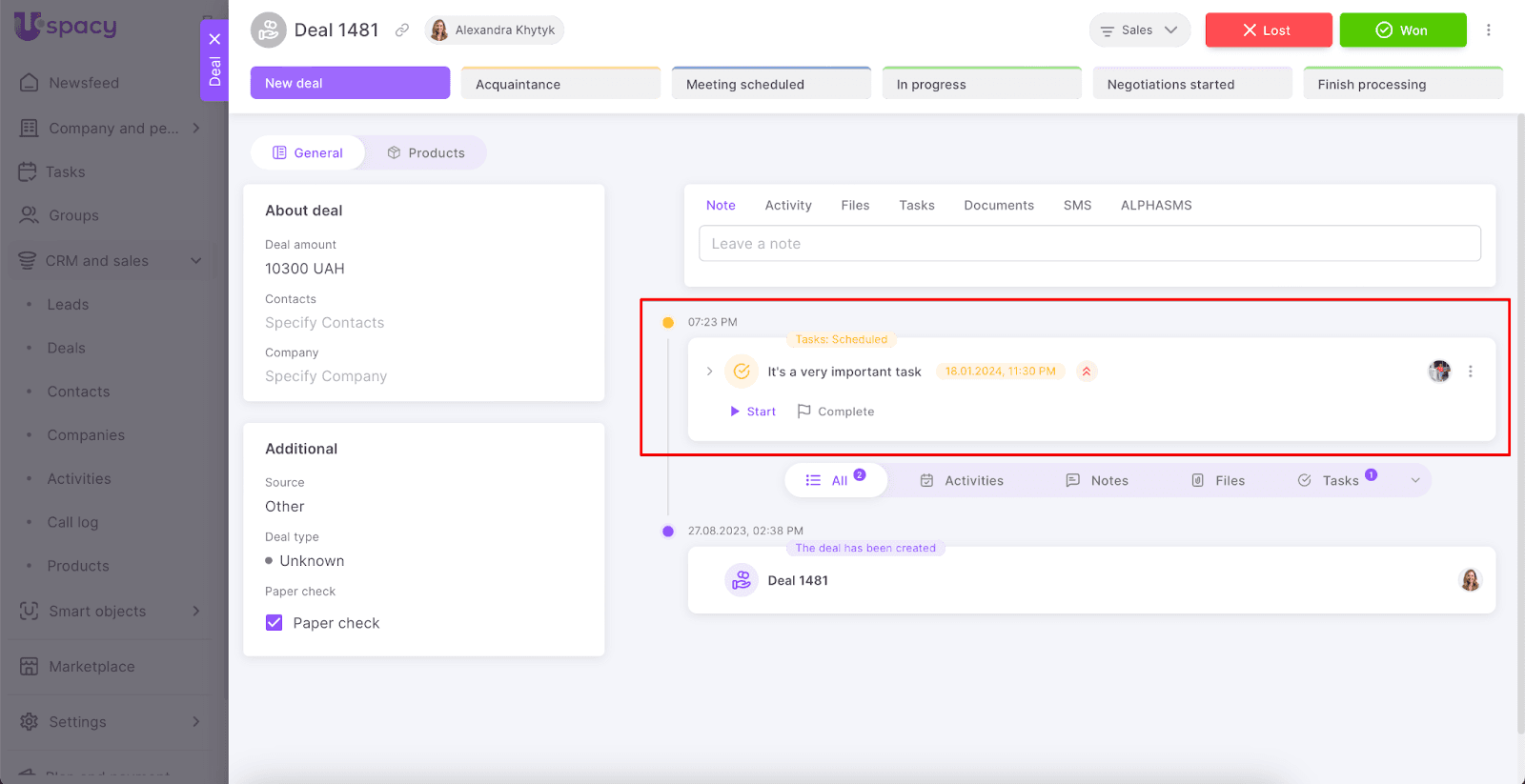This screenshot has width=1525, height=784.
Task: Expand more timeline filters chevron
Action: click(1415, 481)
